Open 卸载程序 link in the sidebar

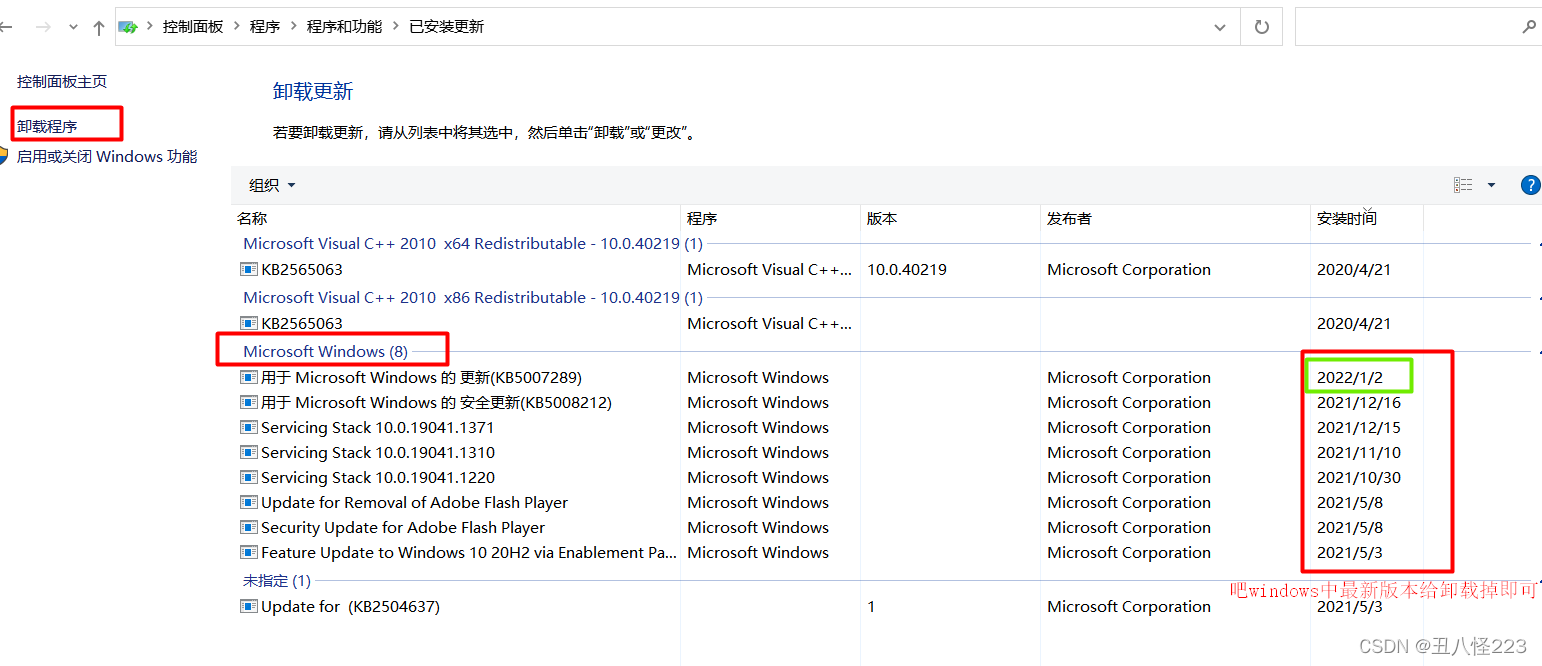tap(47, 126)
